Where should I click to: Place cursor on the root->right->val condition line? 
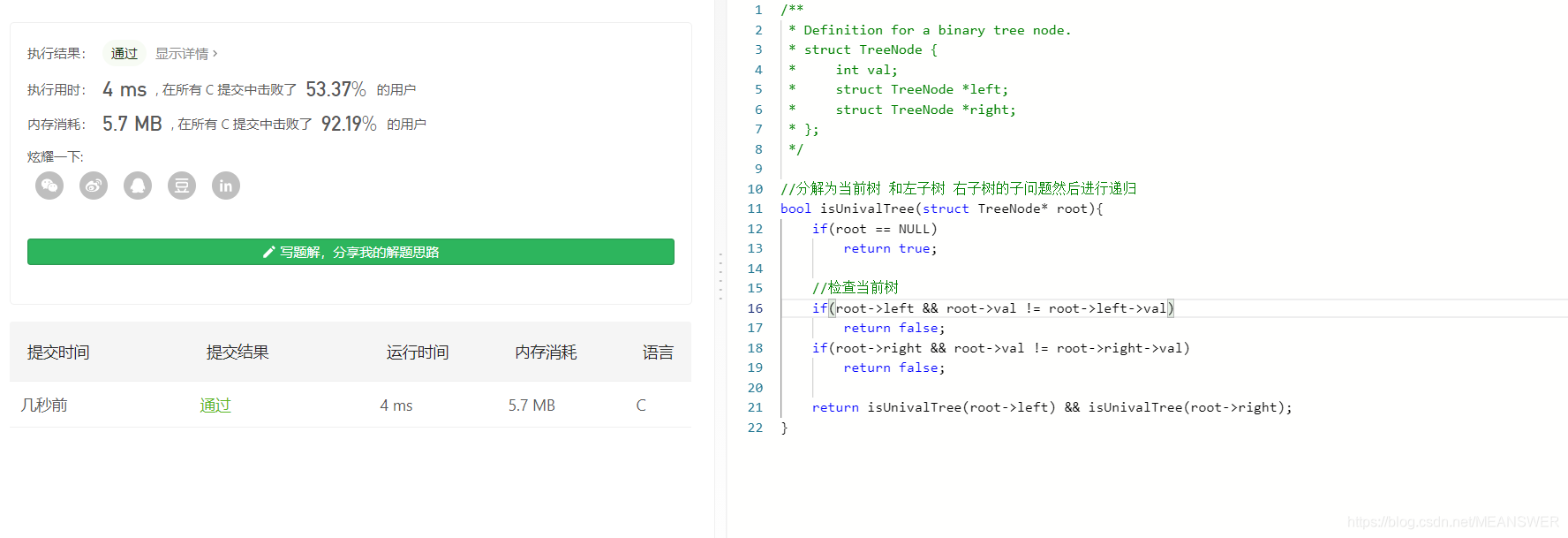[x=1001, y=348]
